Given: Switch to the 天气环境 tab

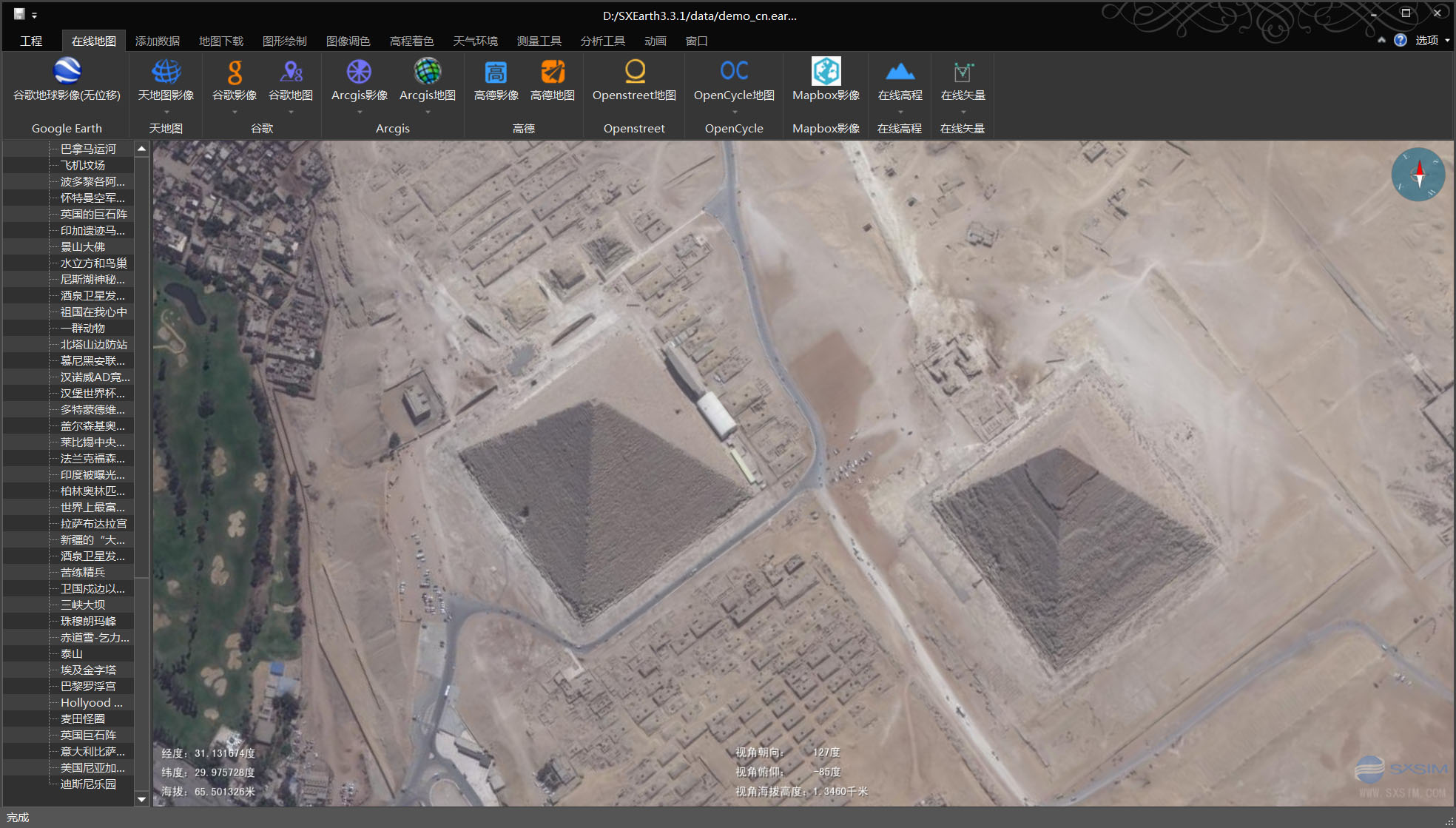Looking at the screenshot, I should (x=476, y=41).
